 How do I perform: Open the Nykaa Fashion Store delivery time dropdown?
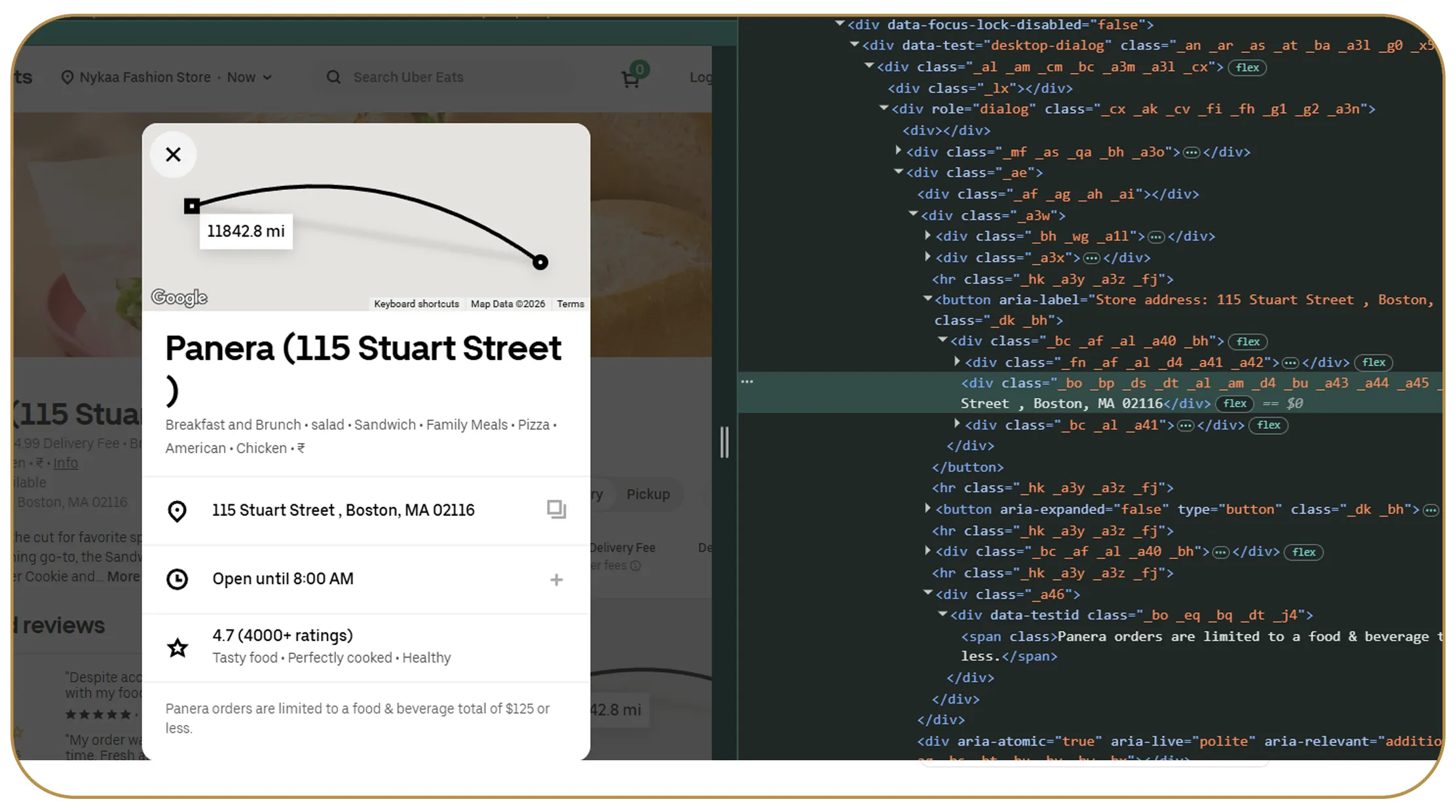[250, 77]
